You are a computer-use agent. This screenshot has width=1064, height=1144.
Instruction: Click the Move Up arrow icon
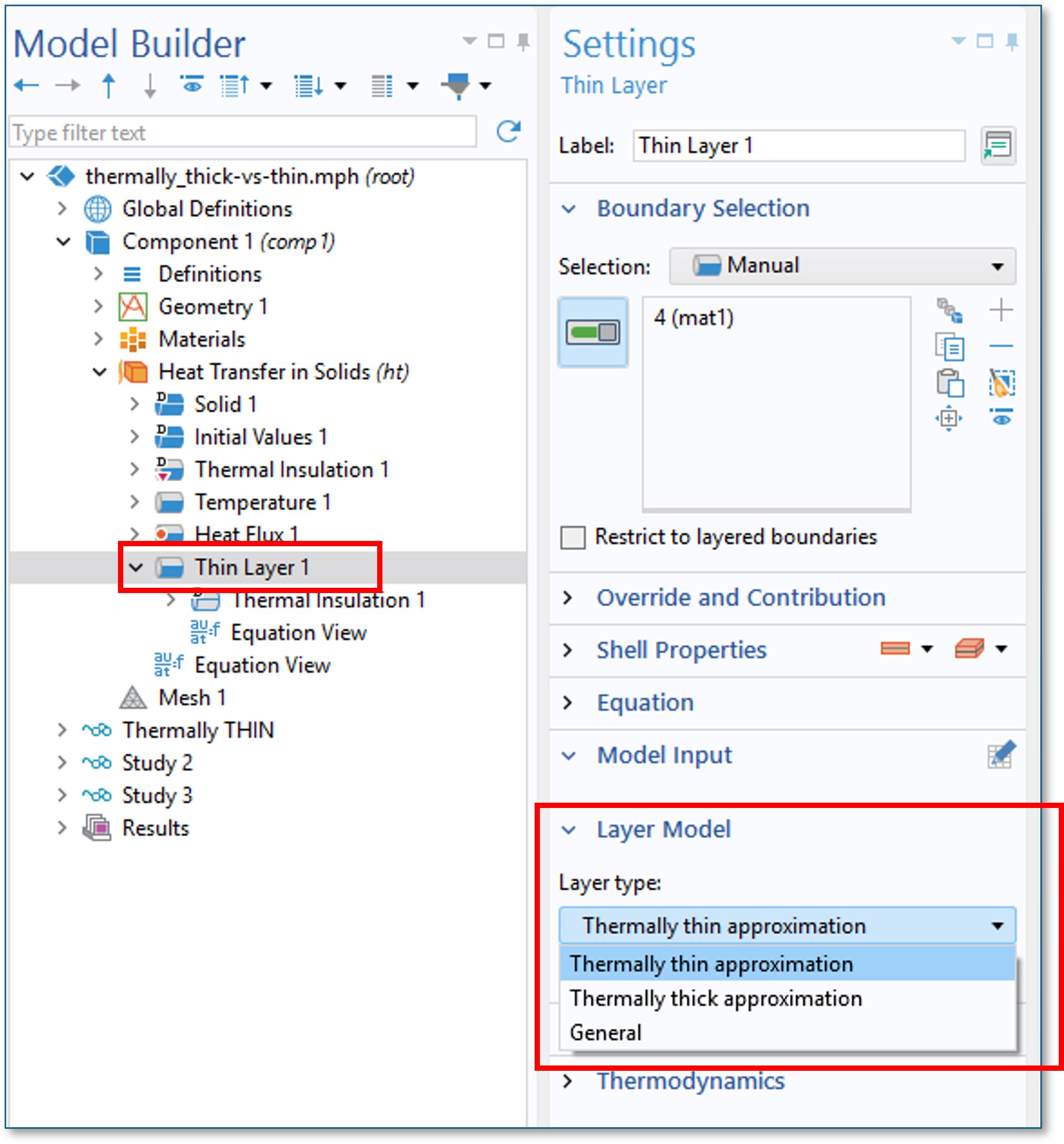coord(108,86)
